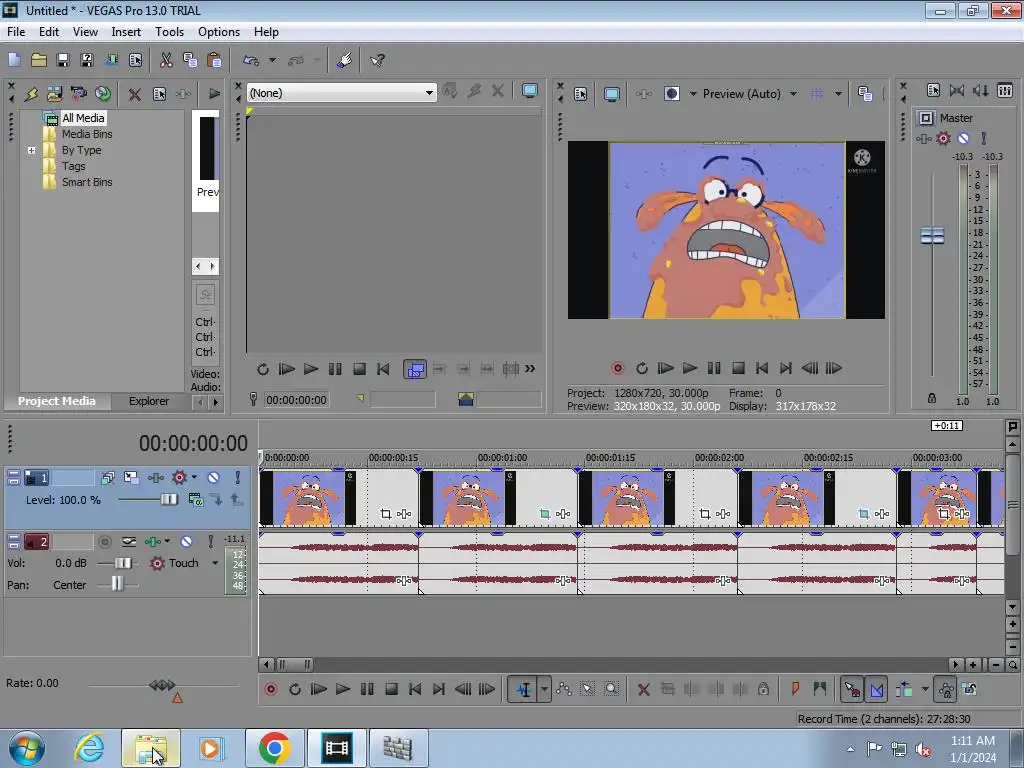1024x768 pixels.
Task: Click Pause in the trimmer transport
Action: 335,369
